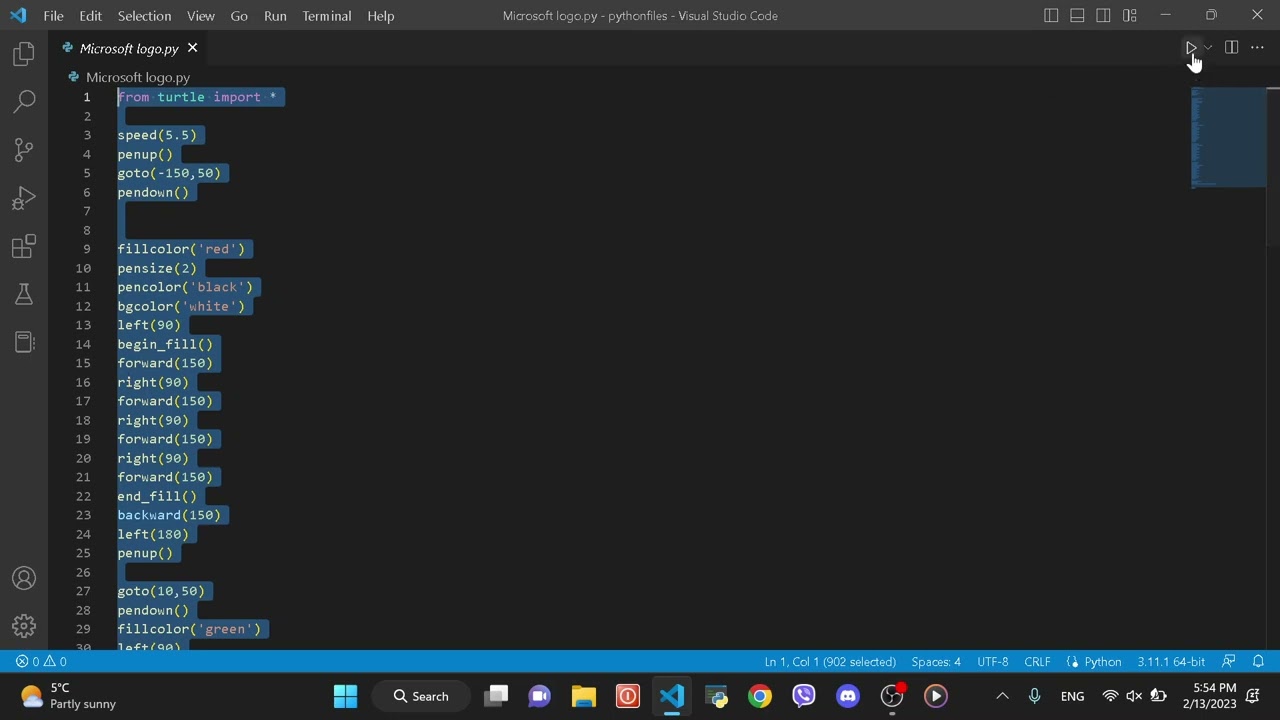Click the vertical editor scrollbar

tap(1273, 166)
